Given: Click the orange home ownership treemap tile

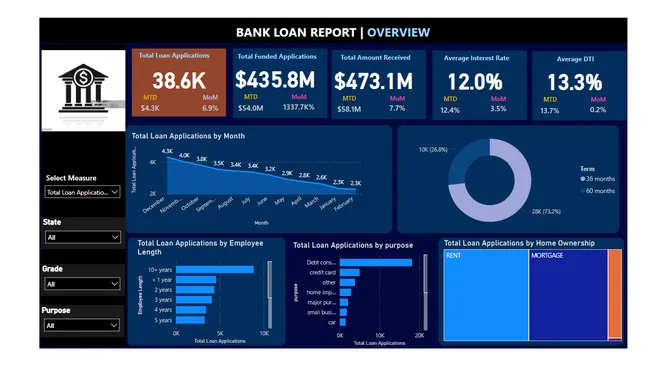Looking at the screenshot, I should pos(615,293).
